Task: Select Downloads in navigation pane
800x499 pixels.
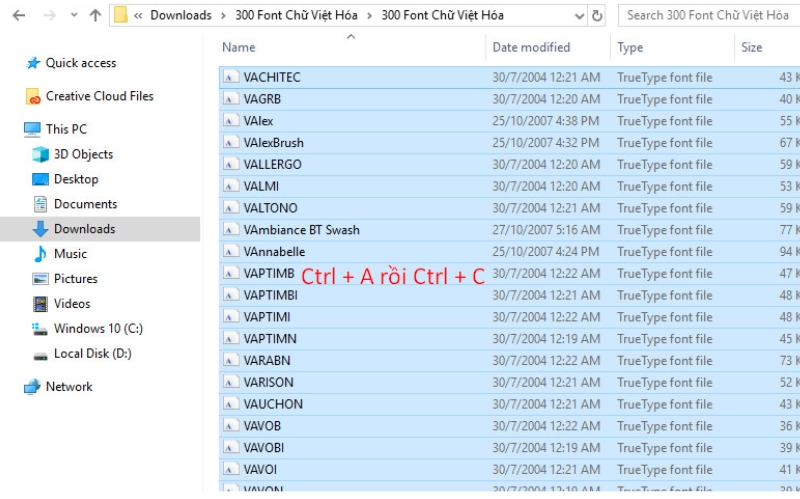Action: click(x=85, y=229)
